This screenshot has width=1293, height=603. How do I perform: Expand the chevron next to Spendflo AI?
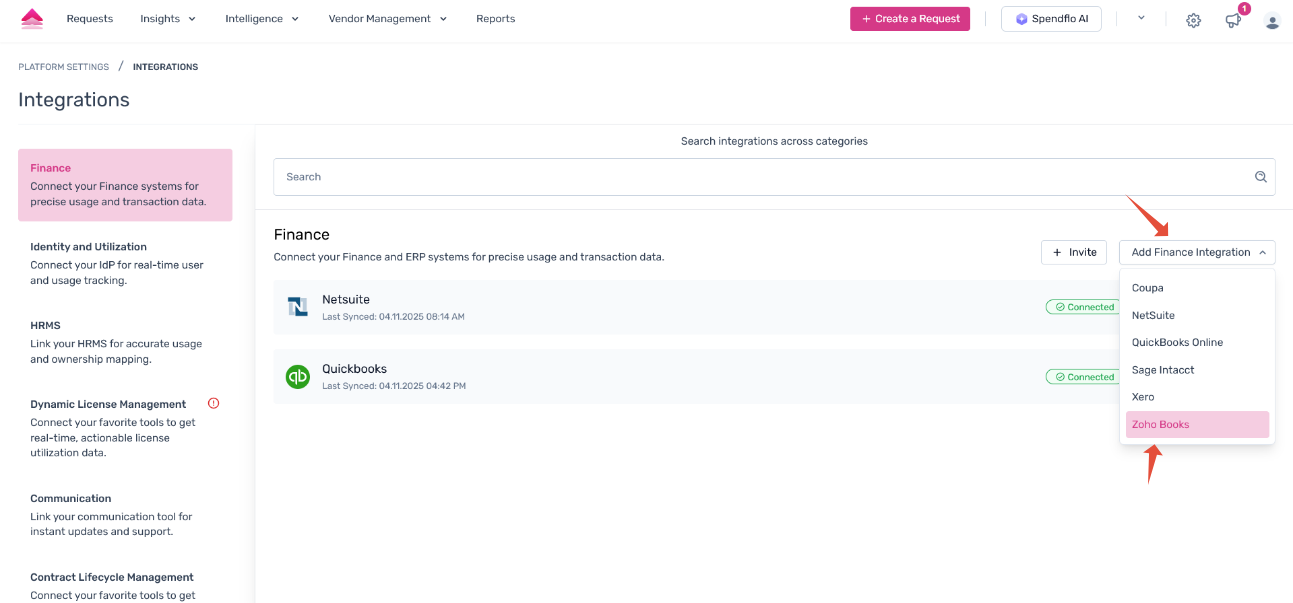[x=1141, y=18]
